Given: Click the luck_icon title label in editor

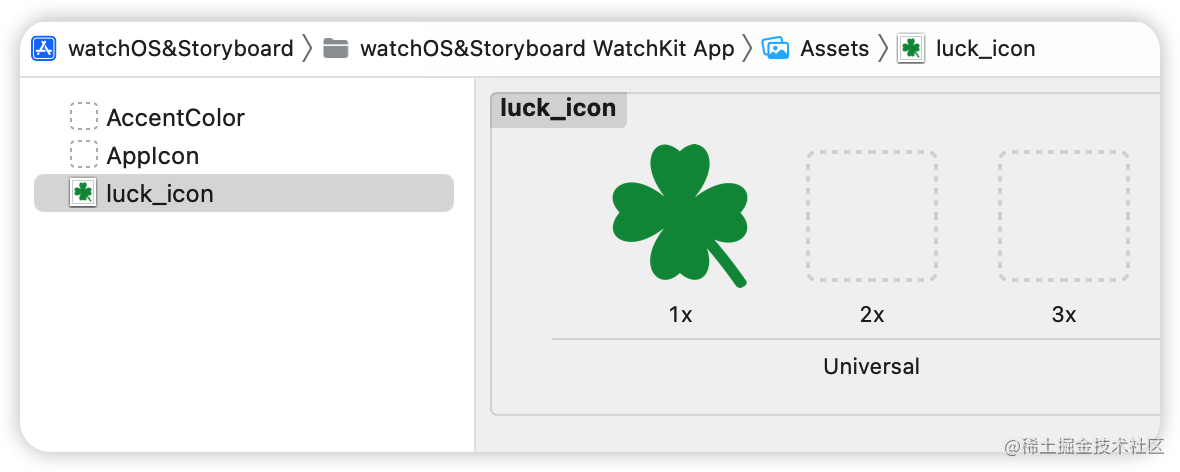Looking at the screenshot, I should pos(558,108).
